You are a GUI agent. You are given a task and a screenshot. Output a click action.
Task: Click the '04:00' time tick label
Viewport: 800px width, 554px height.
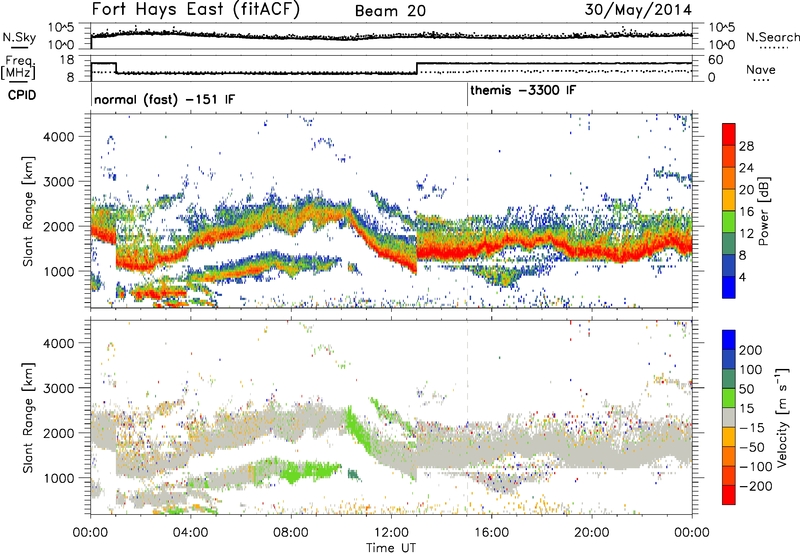point(191,533)
